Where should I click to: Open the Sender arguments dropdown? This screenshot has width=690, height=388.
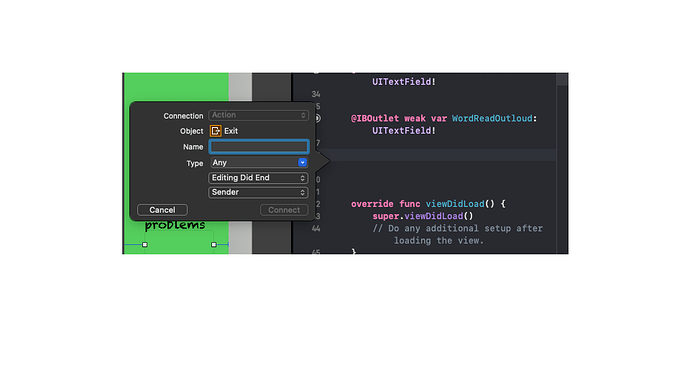tap(258, 192)
